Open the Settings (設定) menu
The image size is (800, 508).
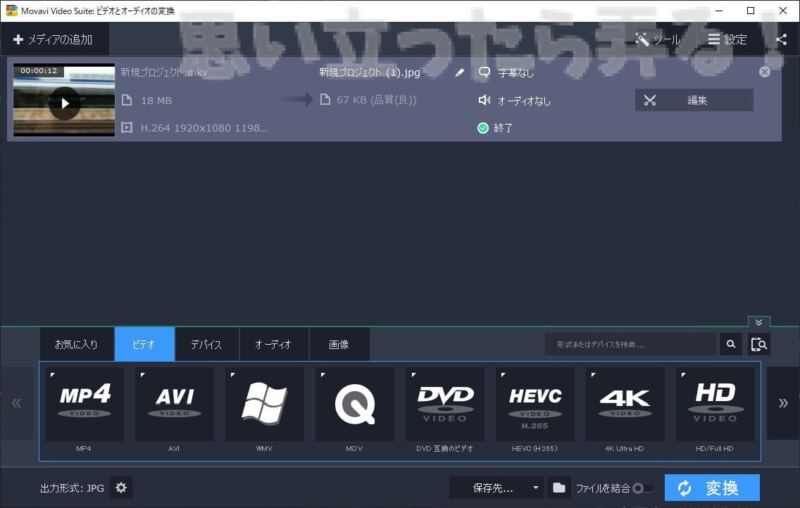(728, 39)
